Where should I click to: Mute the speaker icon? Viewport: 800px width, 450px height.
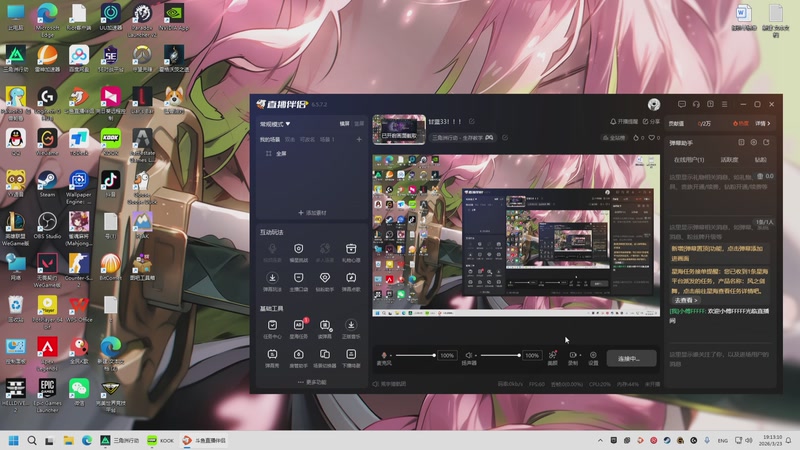[x=468, y=355]
